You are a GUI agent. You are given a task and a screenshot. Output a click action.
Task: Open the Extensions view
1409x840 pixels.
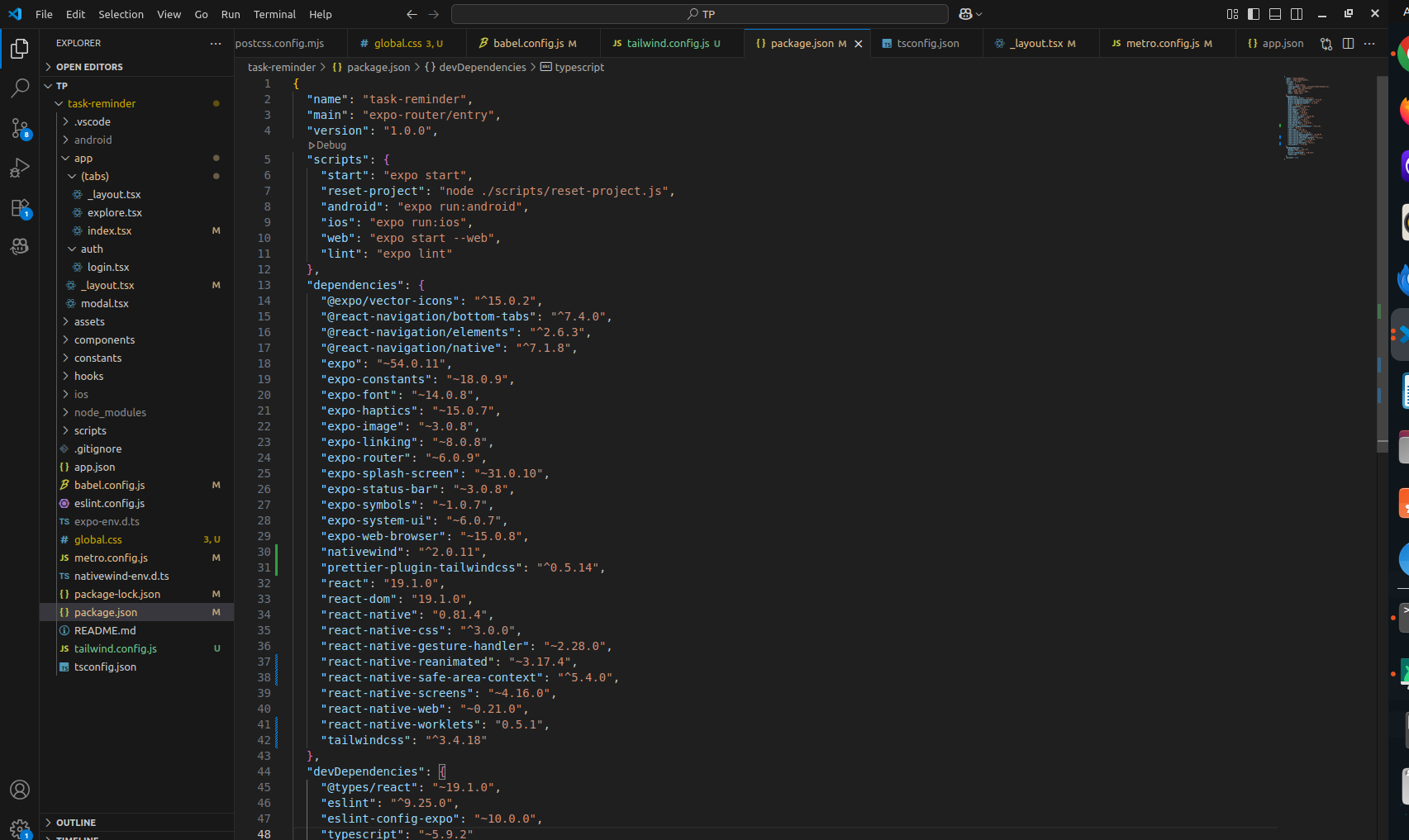click(x=20, y=207)
